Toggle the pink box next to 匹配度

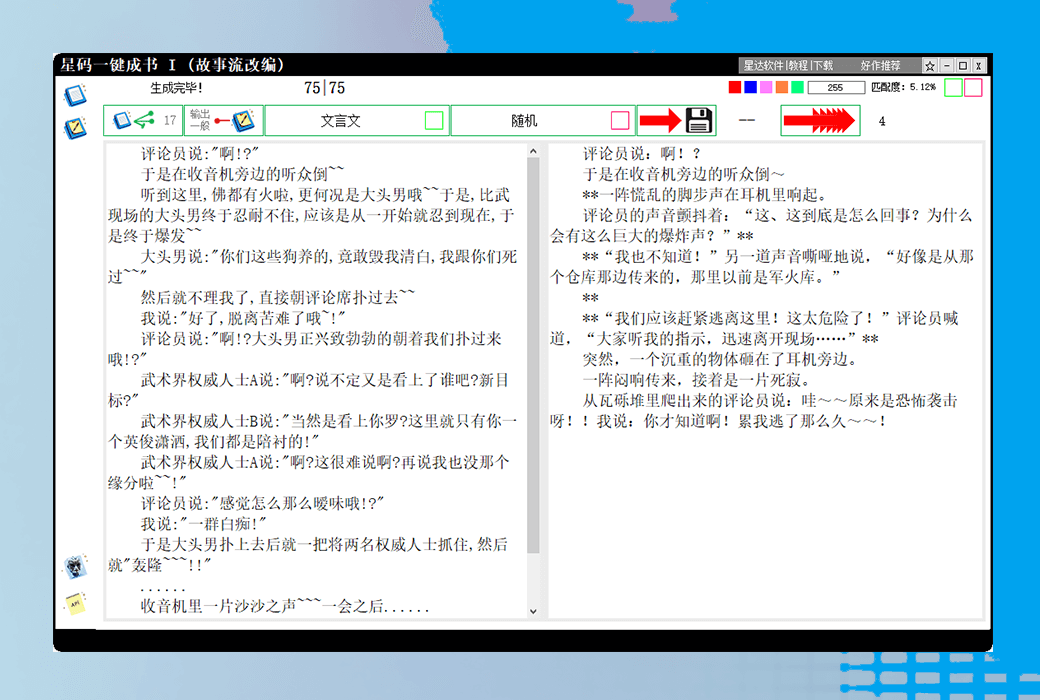[x=973, y=88]
